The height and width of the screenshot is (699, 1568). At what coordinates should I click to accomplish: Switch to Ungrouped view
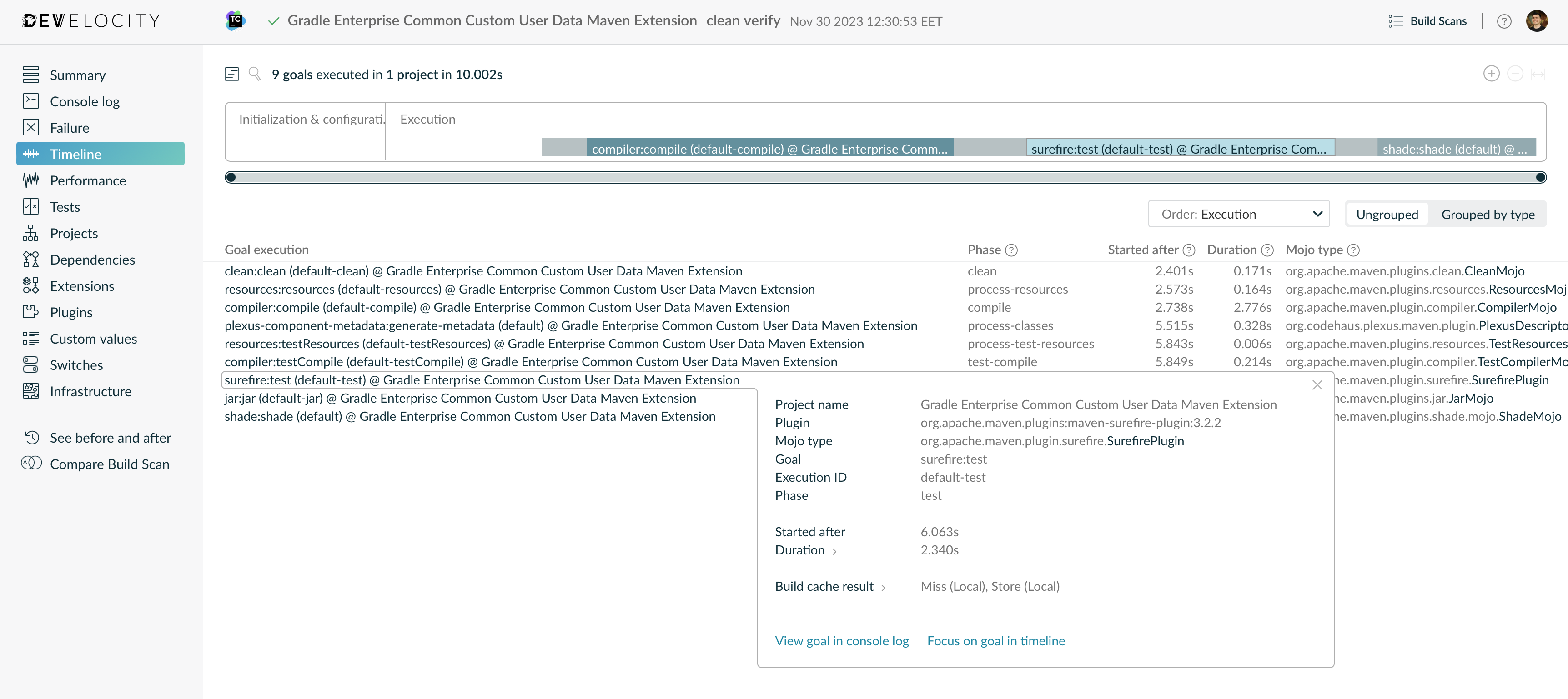tap(1387, 214)
